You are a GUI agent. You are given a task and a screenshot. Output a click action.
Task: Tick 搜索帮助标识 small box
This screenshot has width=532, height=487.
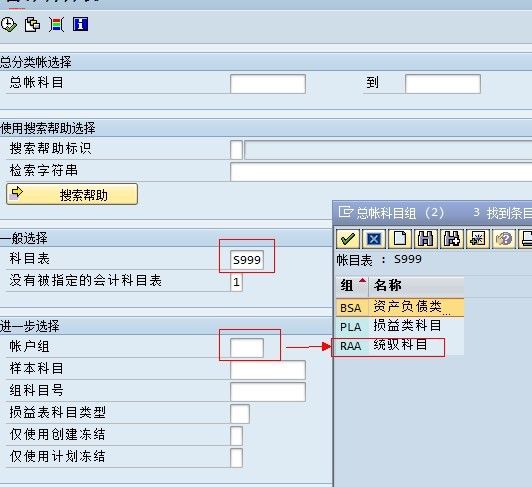(x=236, y=150)
